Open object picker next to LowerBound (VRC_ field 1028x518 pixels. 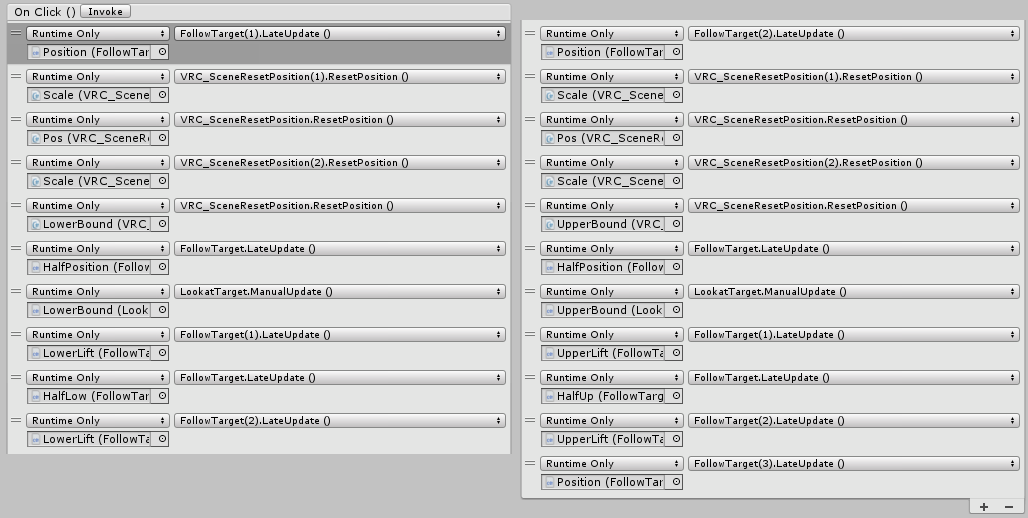tap(161, 224)
